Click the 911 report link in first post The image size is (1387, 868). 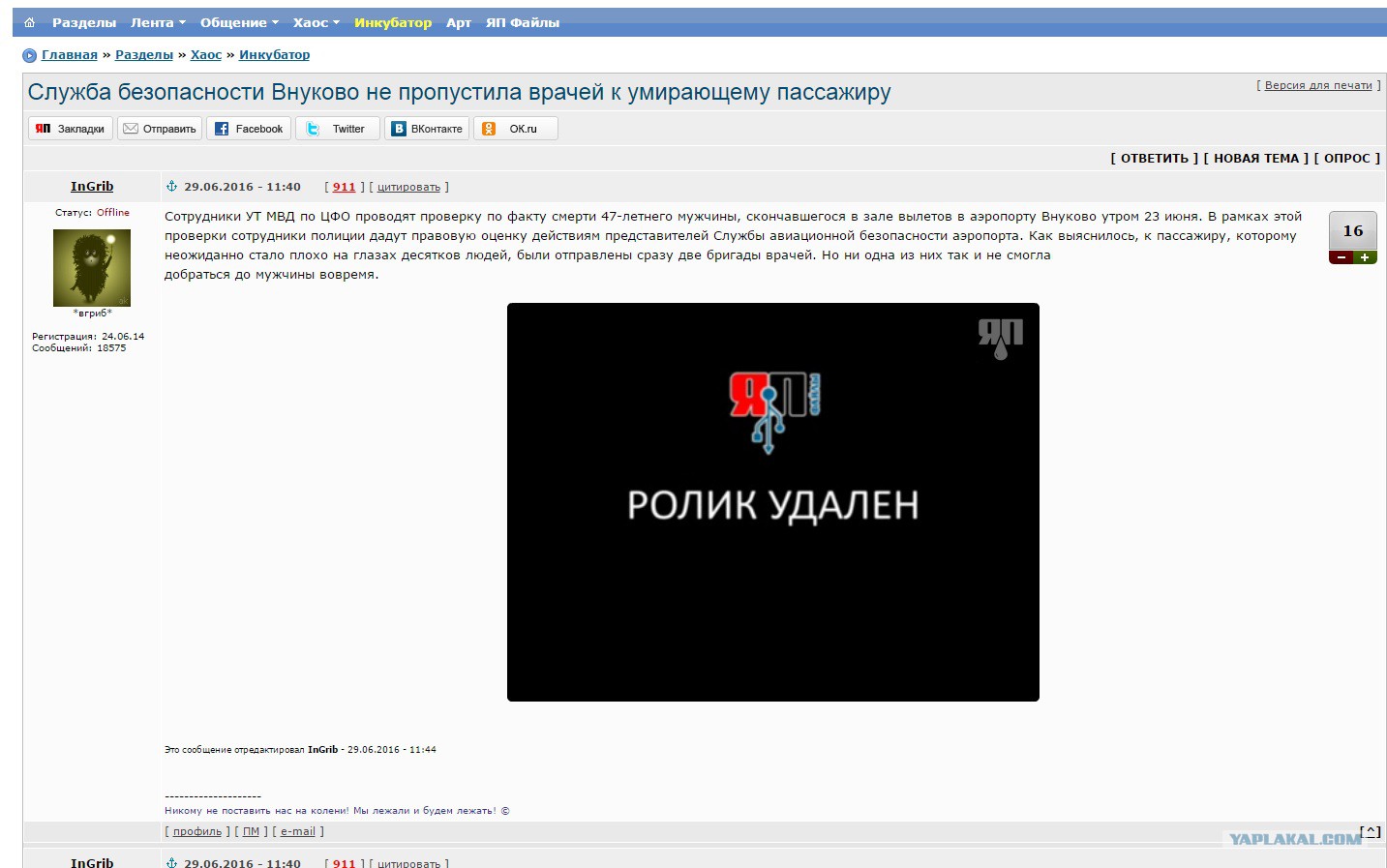coord(345,187)
